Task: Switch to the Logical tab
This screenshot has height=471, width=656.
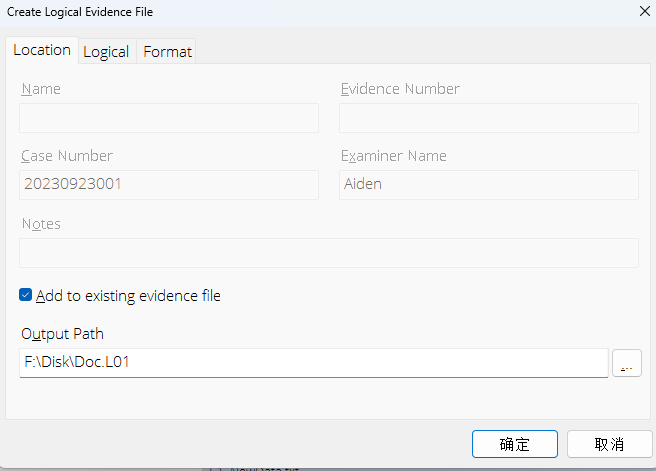Action: tap(106, 51)
